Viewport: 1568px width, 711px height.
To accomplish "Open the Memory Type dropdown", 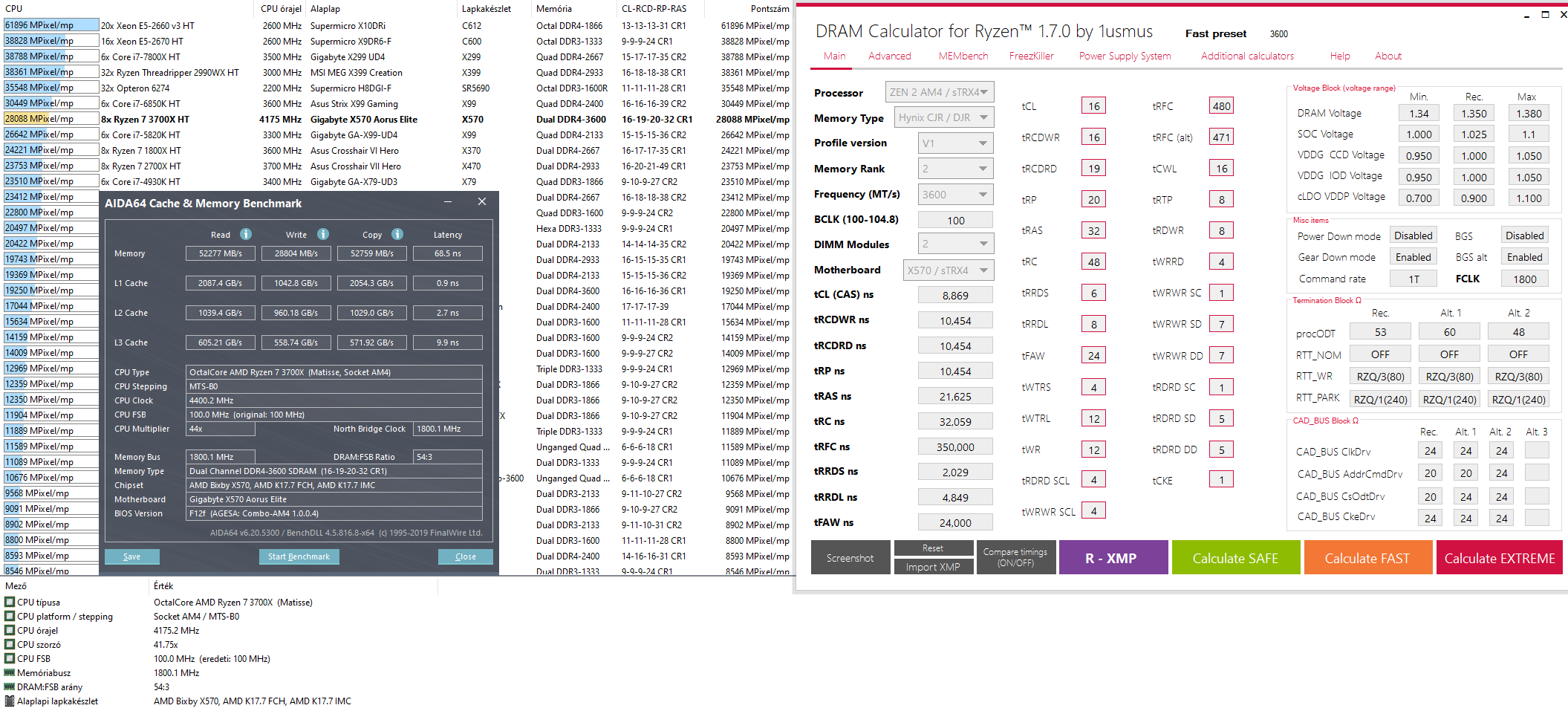I will [944, 117].
